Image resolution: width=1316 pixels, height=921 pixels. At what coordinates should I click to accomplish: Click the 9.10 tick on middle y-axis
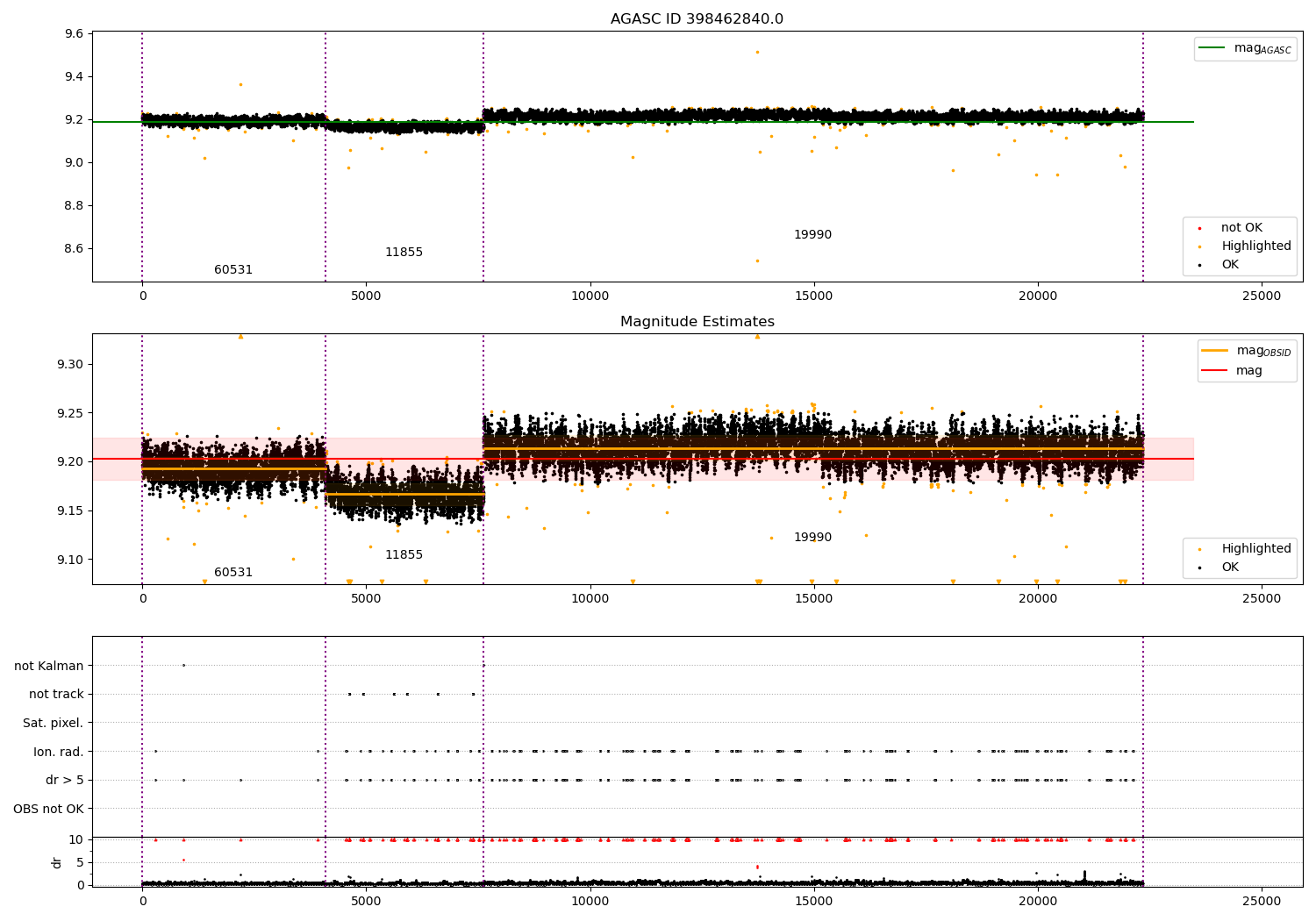70,560
